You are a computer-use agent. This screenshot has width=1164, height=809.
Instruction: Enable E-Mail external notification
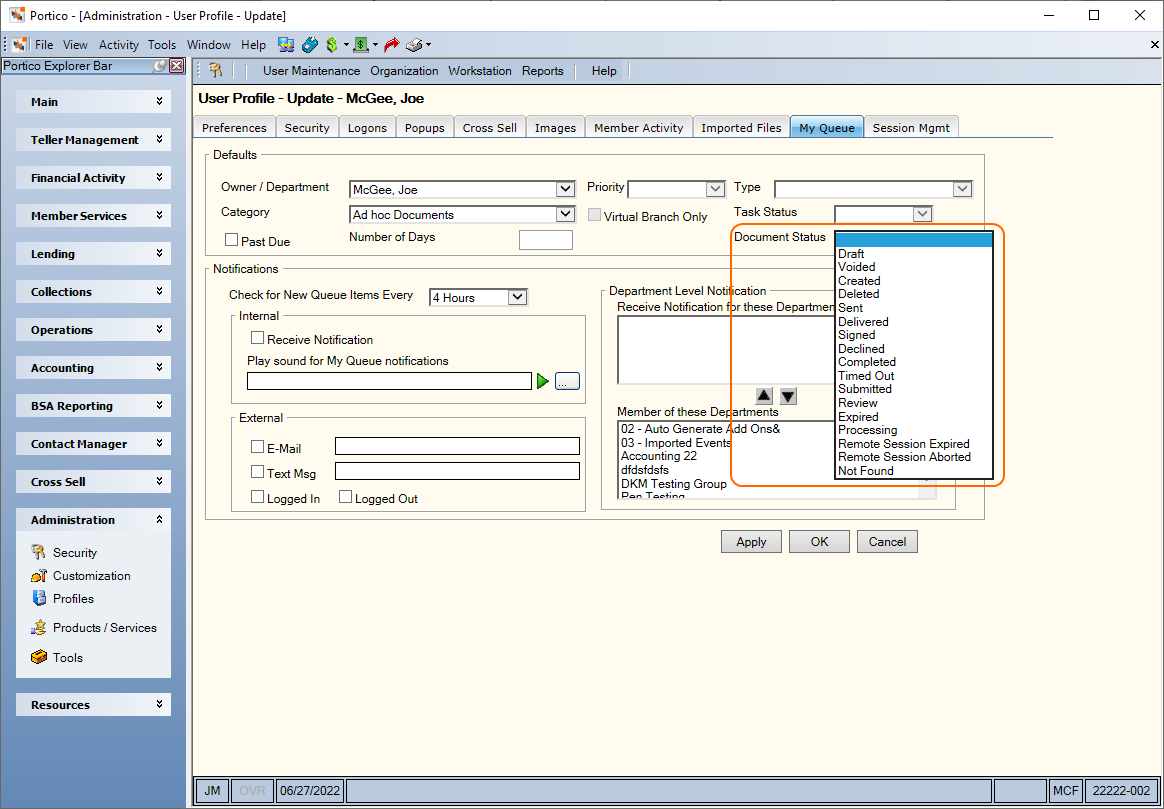click(x=258, y=447)
